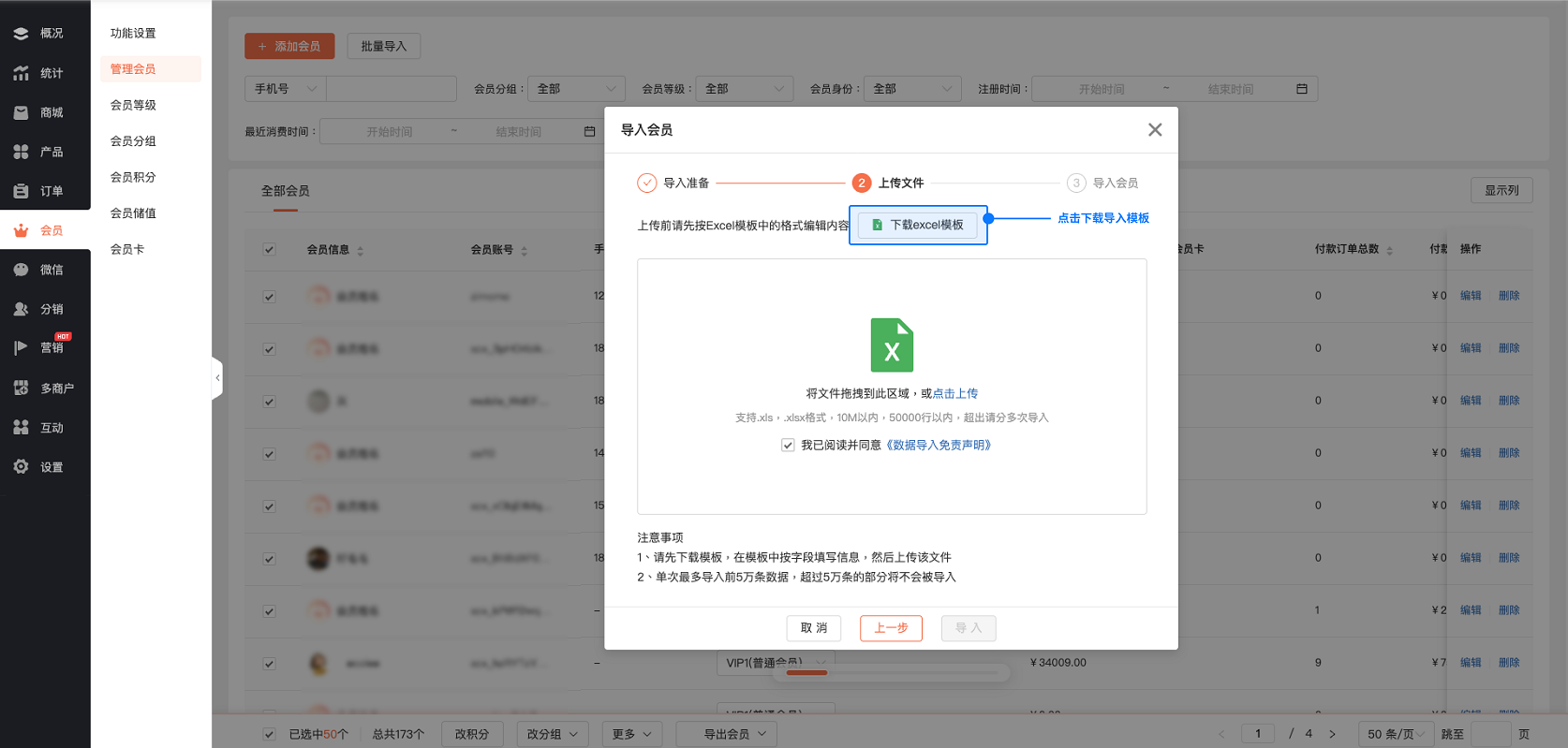
Task: Click the 商城 mall sidebar icon
Action: [21, 112]
